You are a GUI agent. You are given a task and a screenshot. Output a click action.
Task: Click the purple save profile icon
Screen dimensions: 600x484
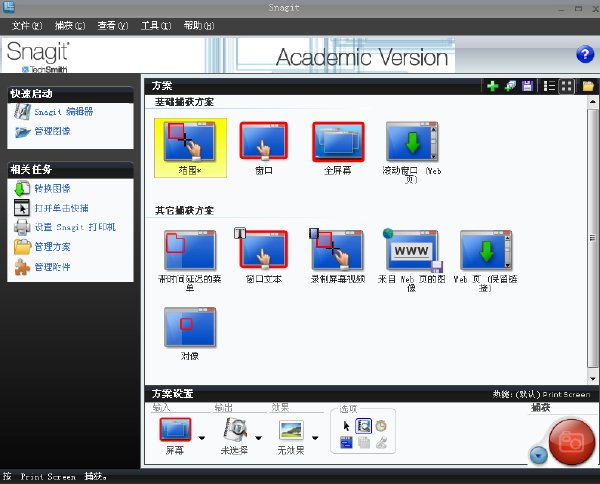[x=527, y=86]
